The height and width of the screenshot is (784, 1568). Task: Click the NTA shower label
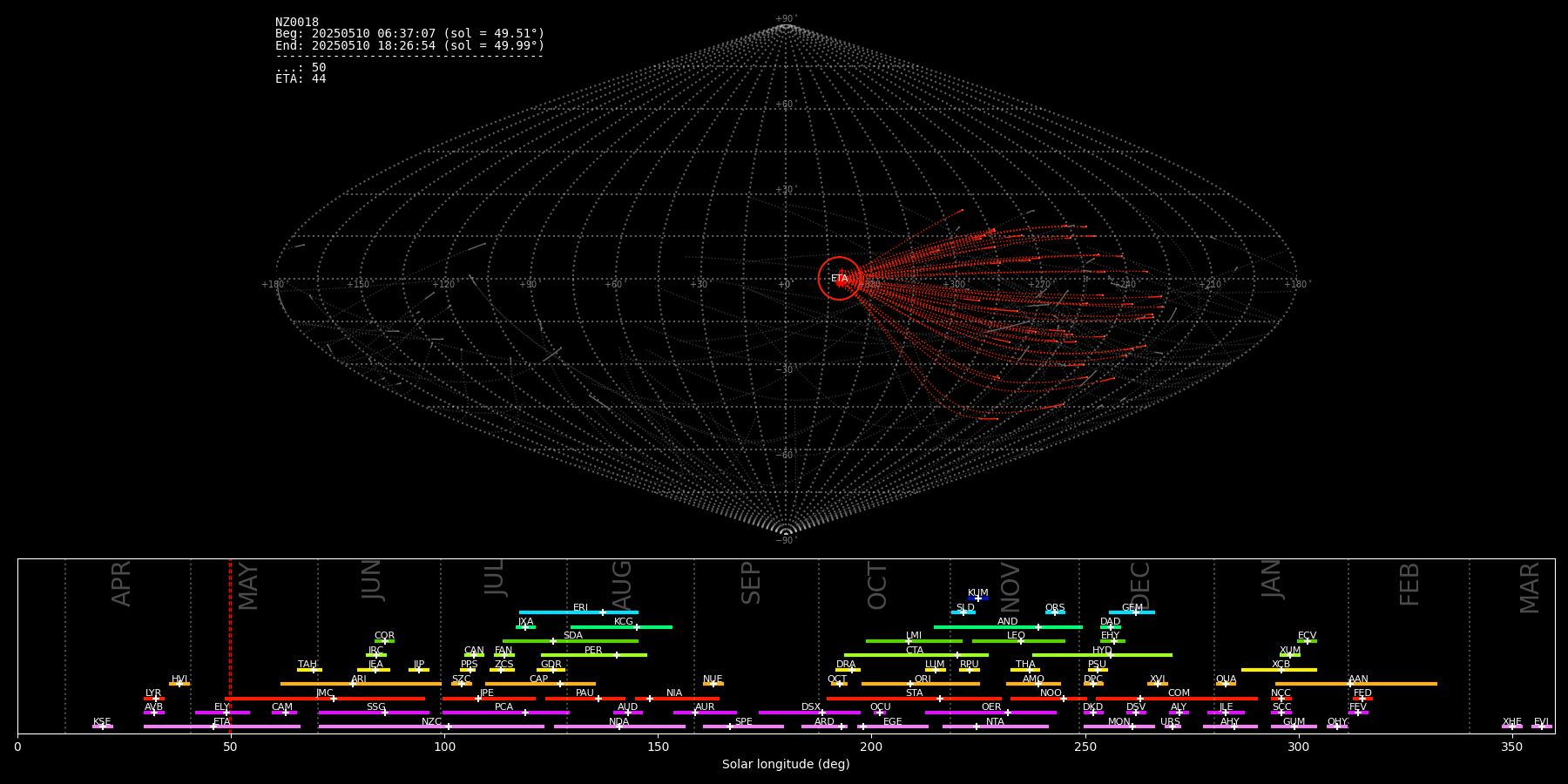[x=996, y=722]
